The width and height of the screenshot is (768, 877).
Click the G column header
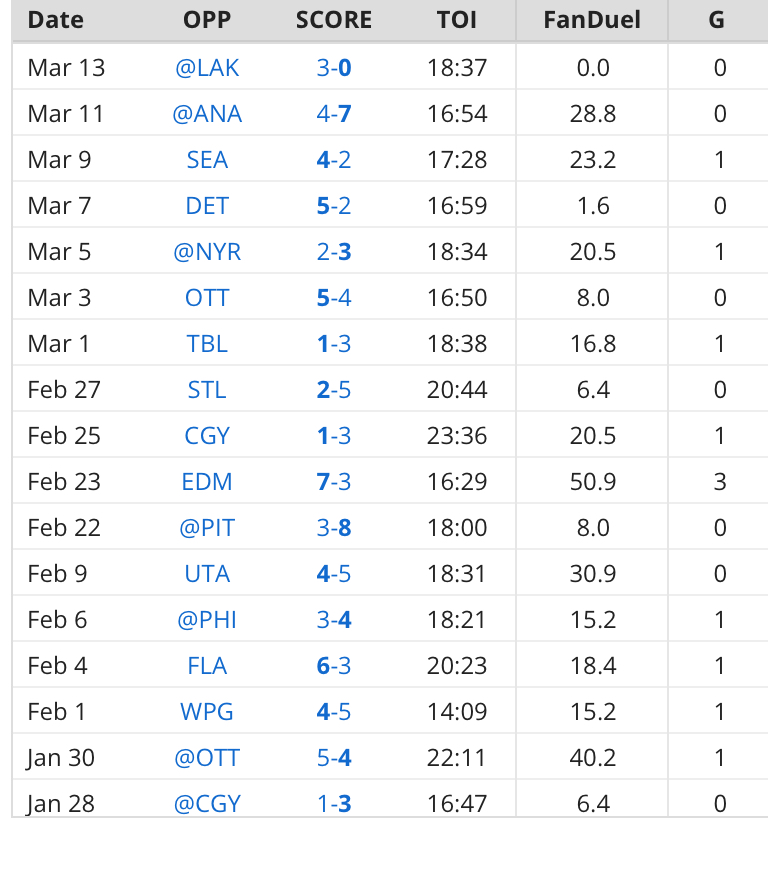pos(716,20)
